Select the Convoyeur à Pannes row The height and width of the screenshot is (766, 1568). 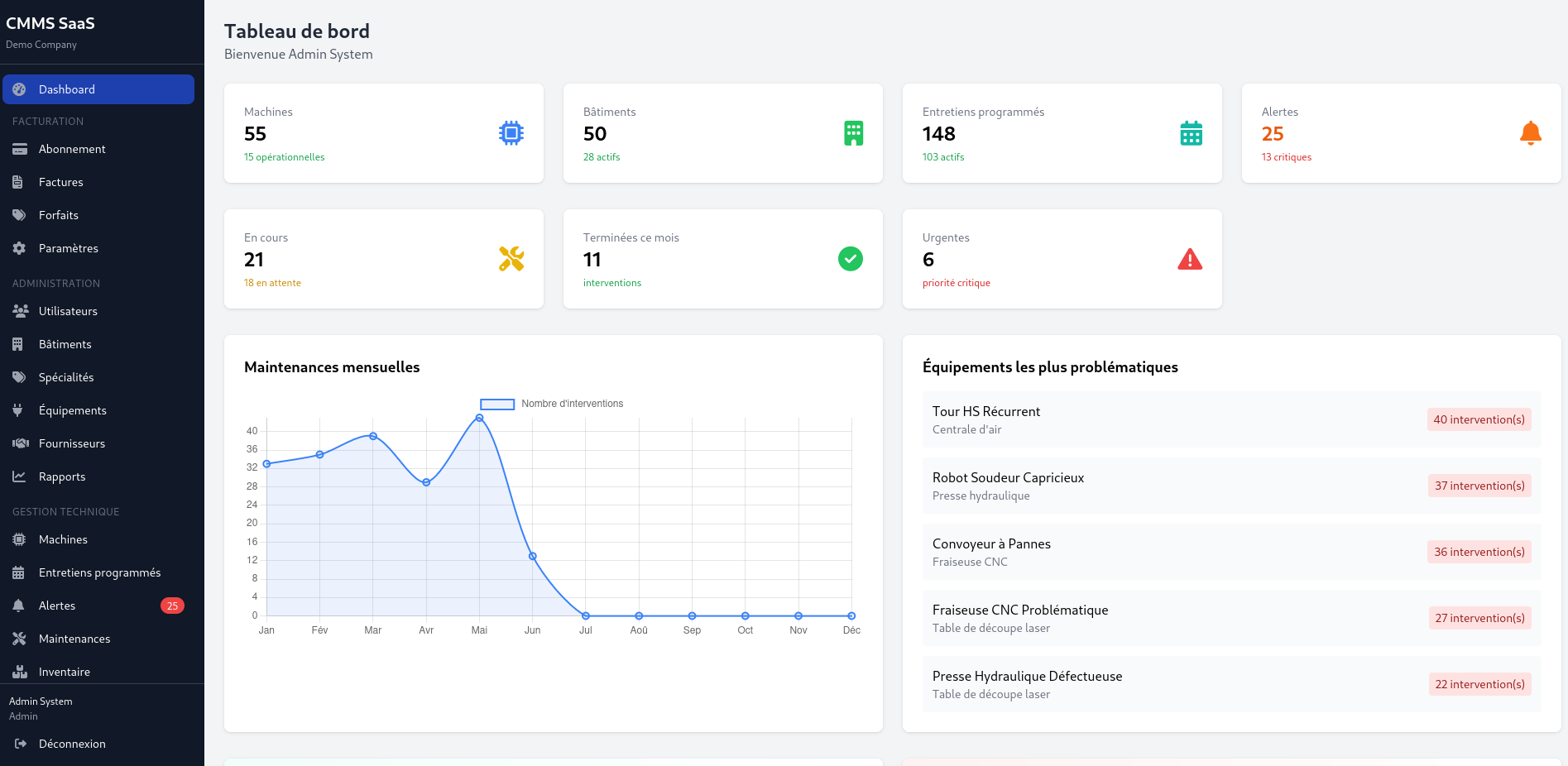click(x=1232, y=552)
